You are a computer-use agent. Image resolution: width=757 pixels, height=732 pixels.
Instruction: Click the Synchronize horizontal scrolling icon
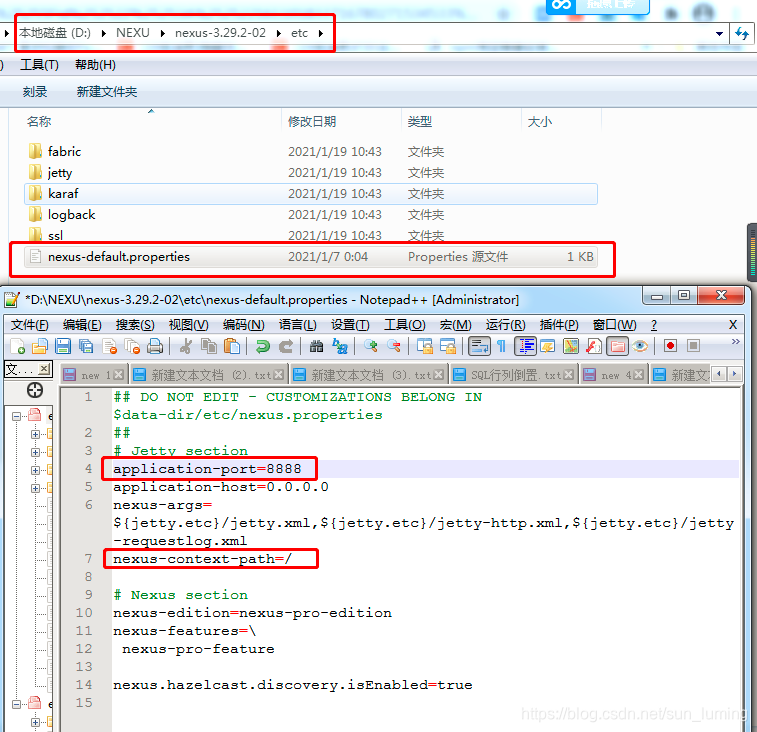pos(448,346)
